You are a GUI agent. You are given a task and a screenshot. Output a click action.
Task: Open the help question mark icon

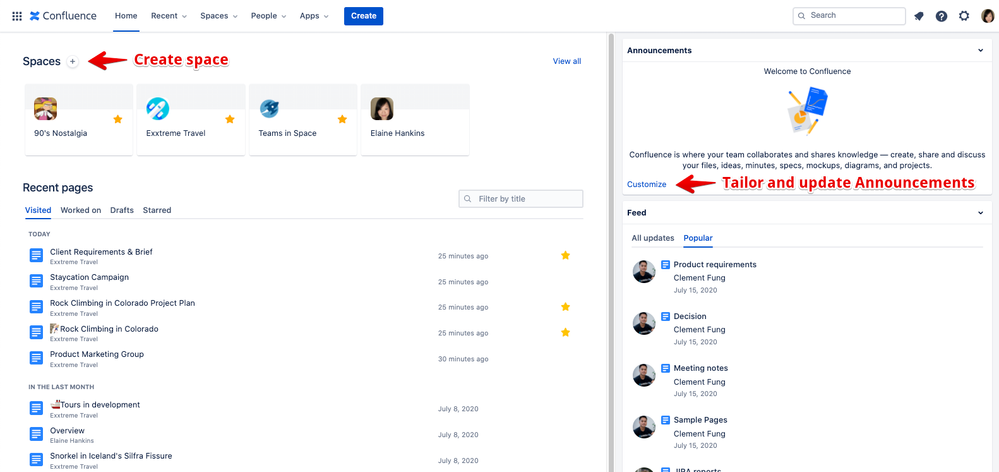(941, 17)
